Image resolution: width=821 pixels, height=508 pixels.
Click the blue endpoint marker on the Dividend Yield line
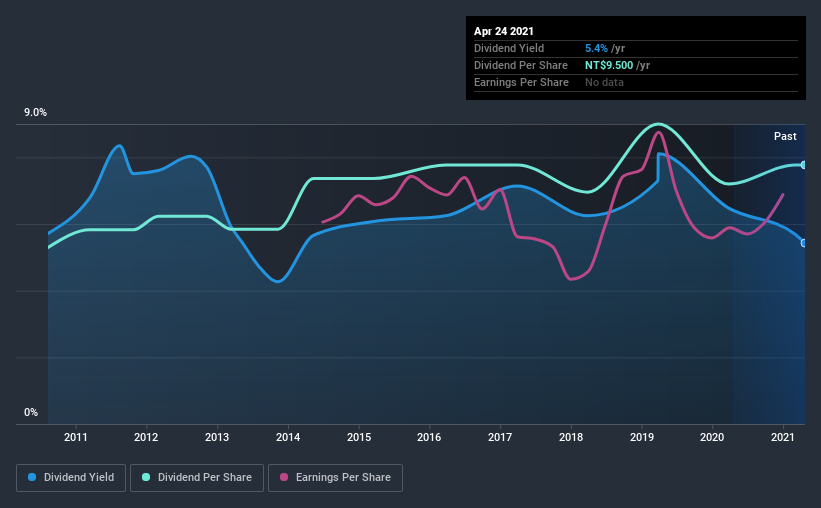(803, 244)
